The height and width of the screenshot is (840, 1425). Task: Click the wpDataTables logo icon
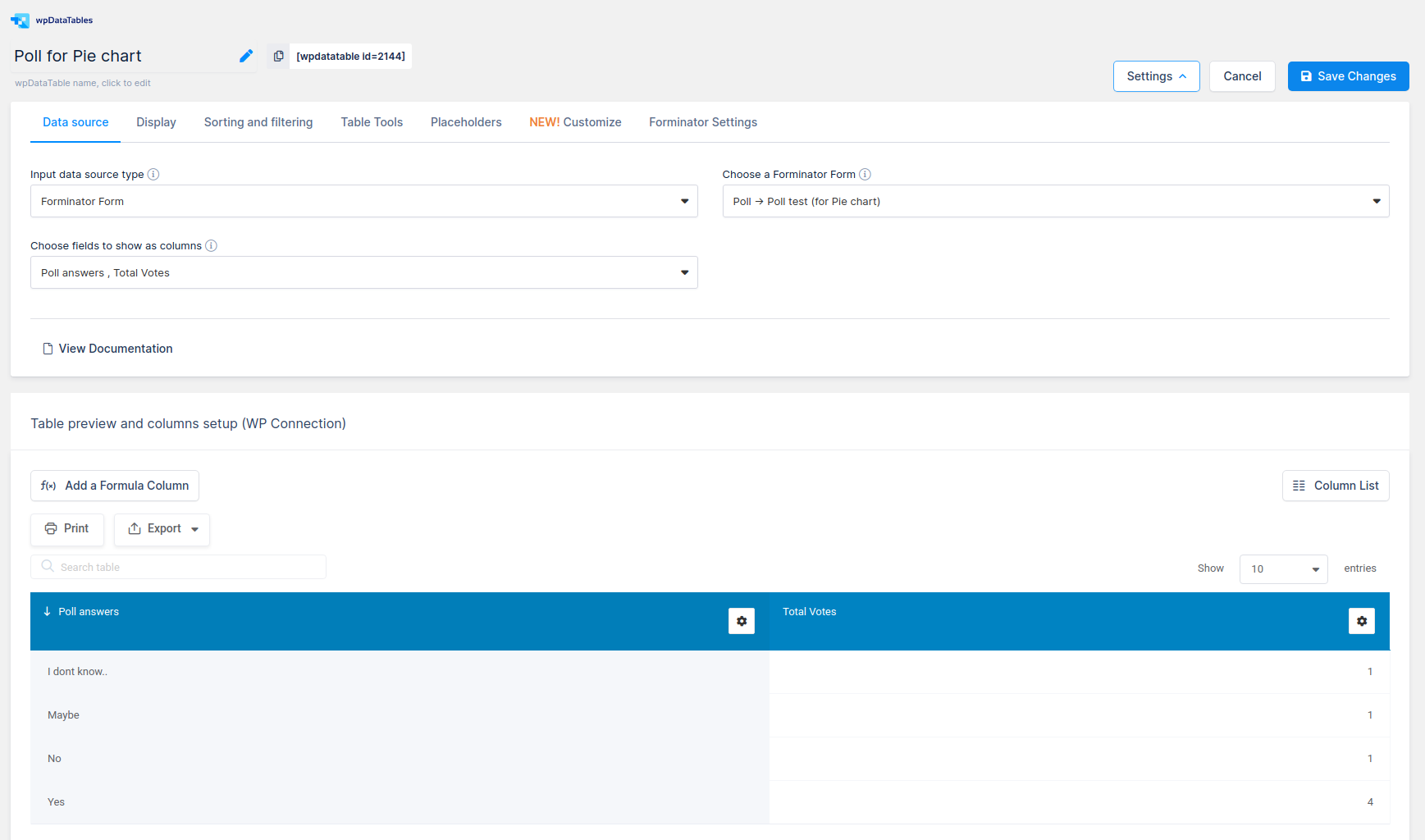coord(20,21)
